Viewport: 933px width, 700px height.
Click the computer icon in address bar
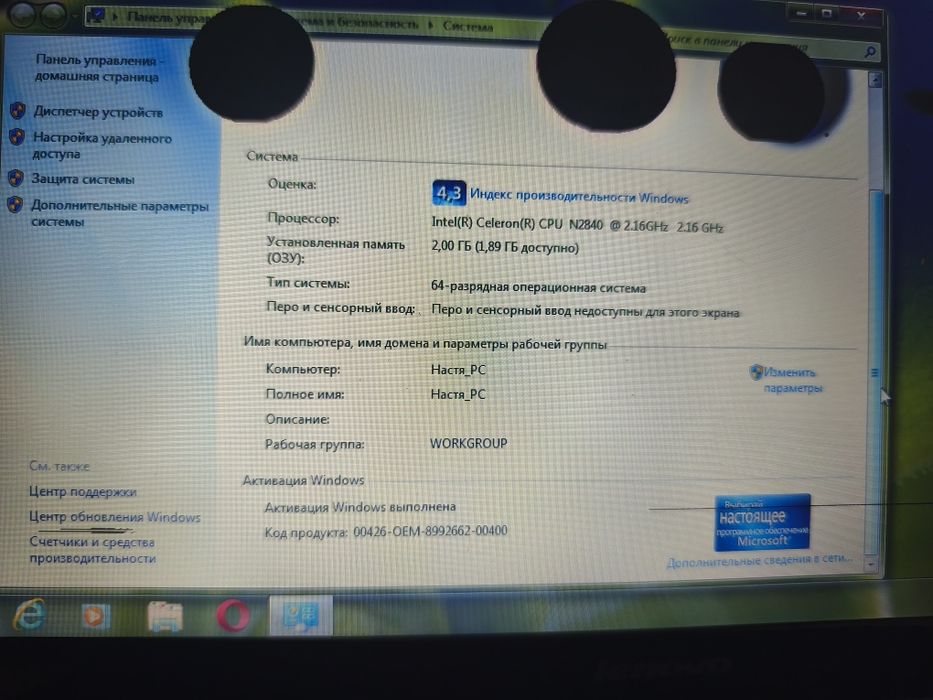point(95,16)
